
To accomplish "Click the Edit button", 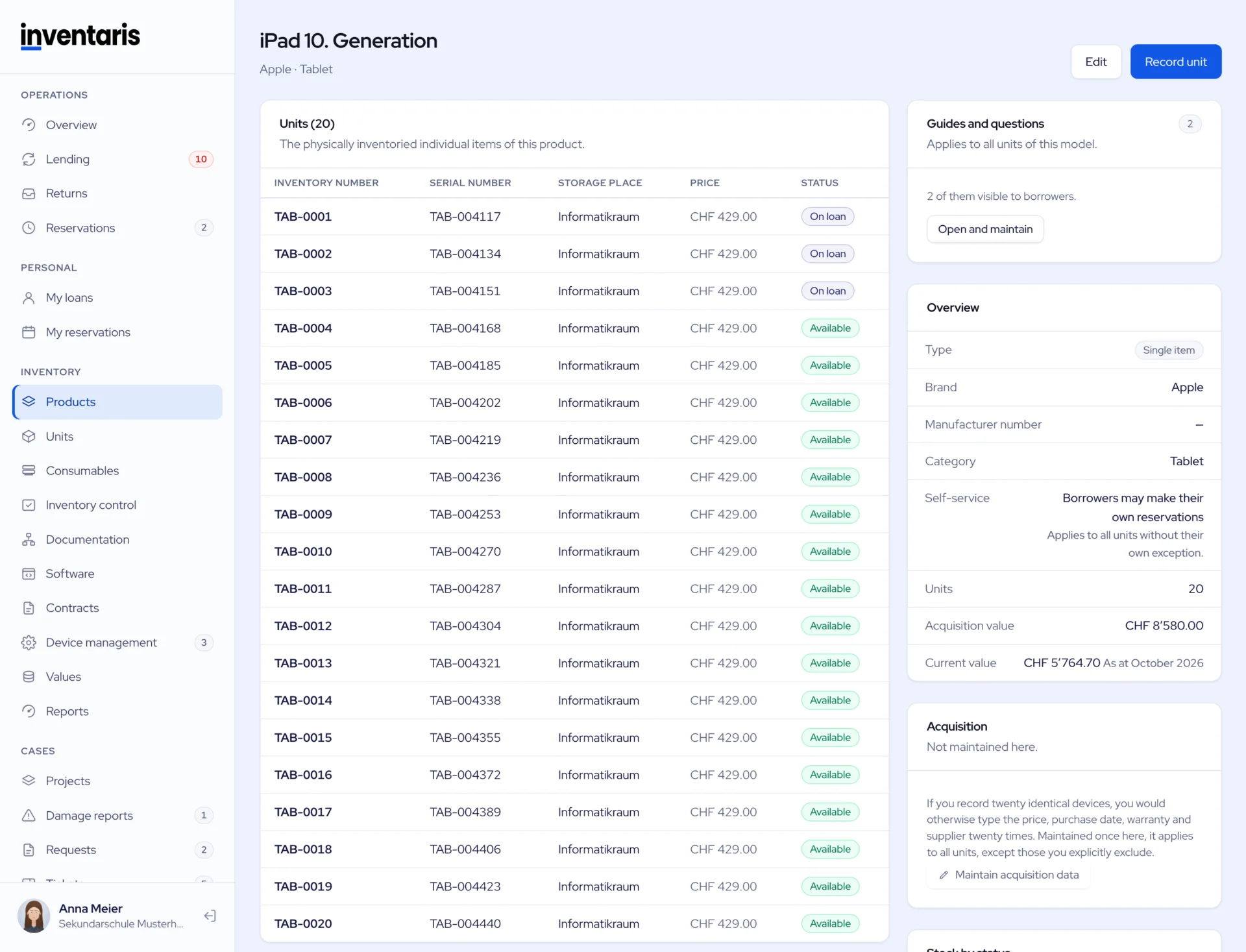I will 1096,62.
